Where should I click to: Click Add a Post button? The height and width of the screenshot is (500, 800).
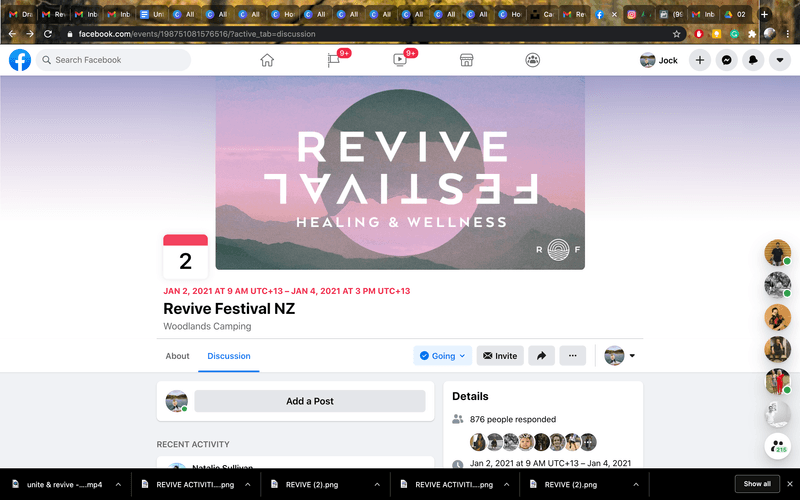pos(310,401)
